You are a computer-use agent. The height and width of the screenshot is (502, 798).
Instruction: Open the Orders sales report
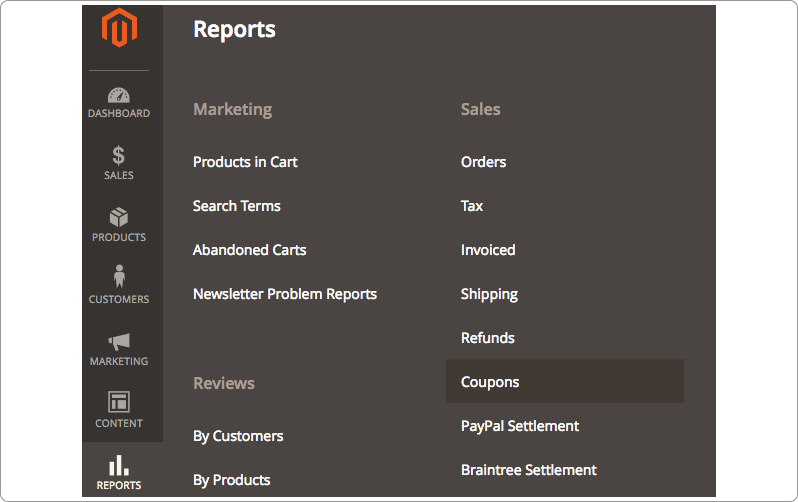point(483,162)
